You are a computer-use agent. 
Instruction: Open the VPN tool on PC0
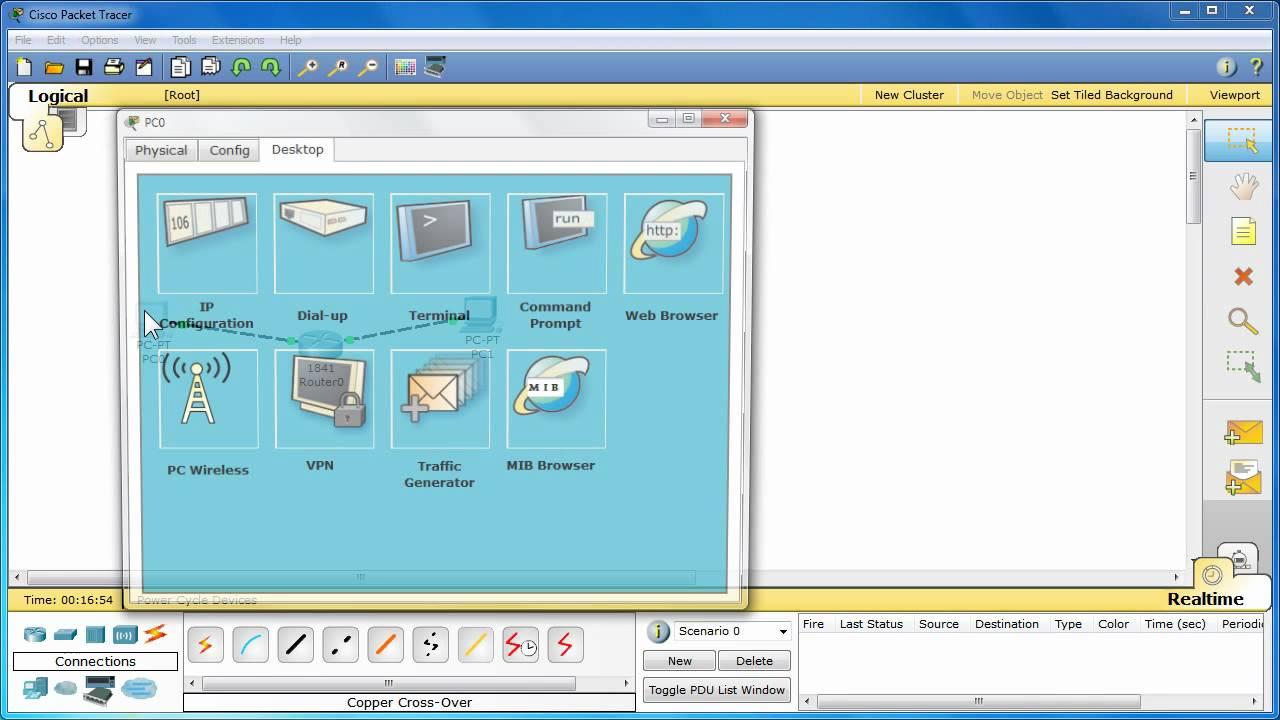(323, 399)
